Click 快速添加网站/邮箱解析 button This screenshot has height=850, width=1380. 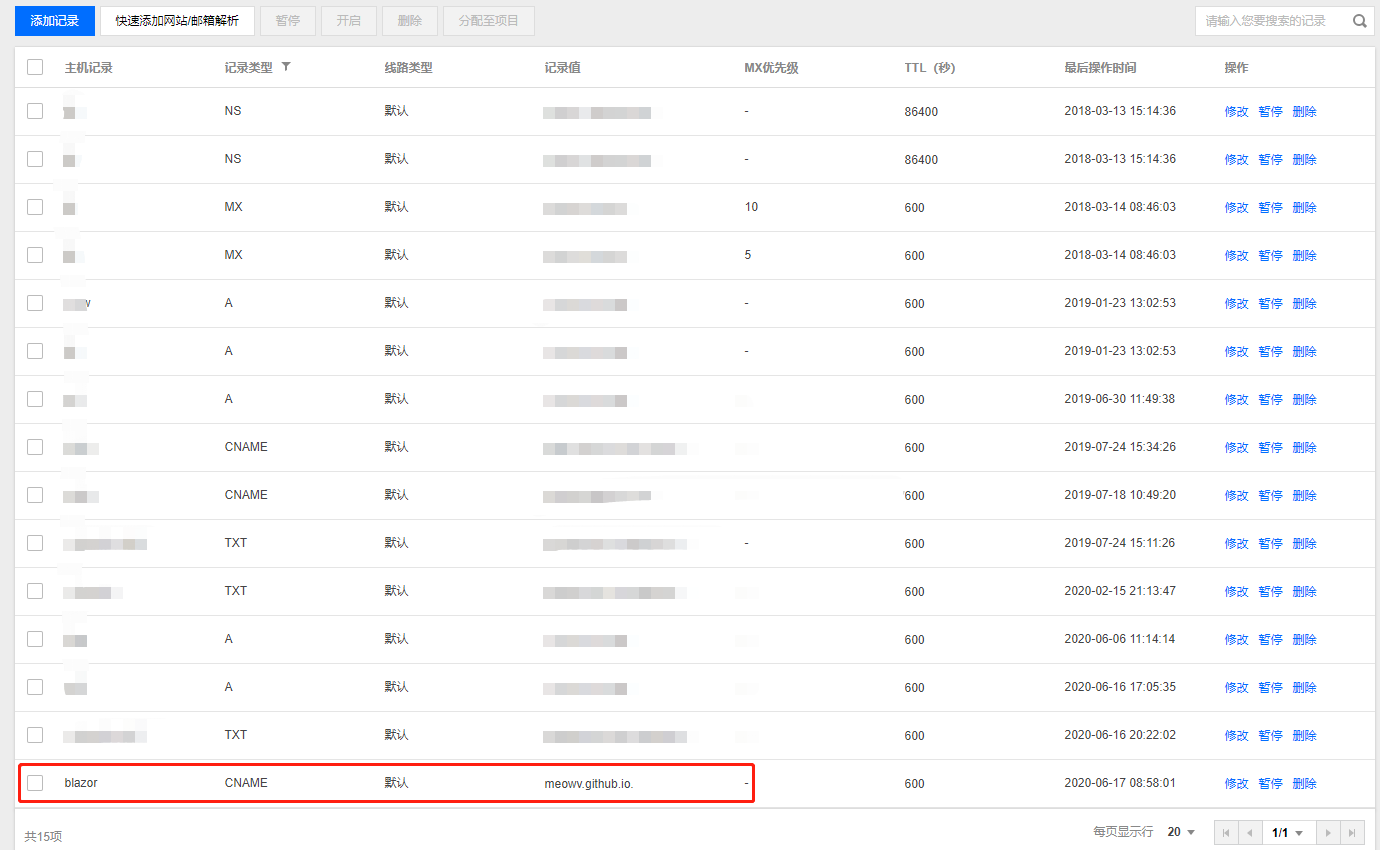coord(177,21)
